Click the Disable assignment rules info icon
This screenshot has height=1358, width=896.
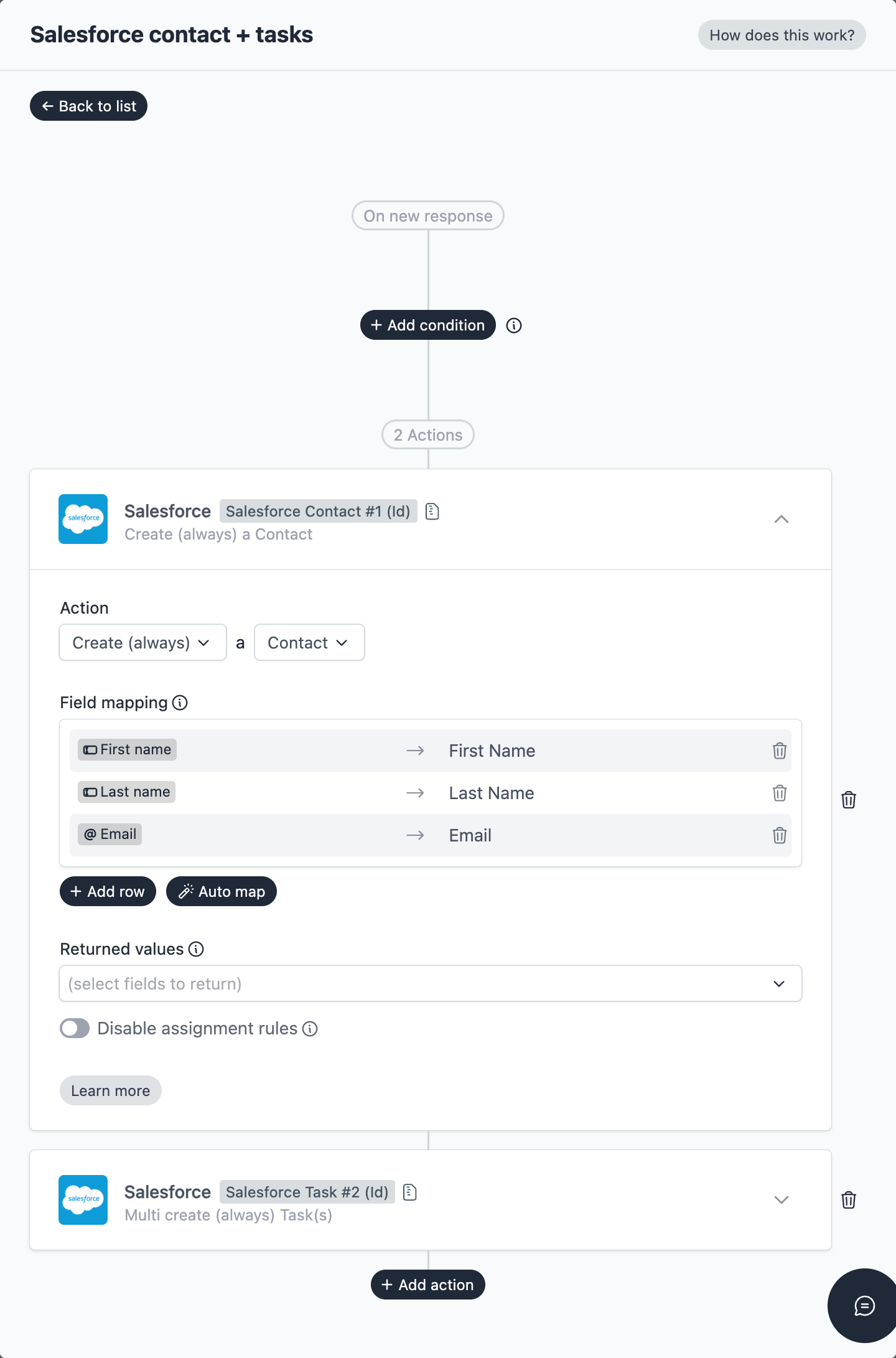(x=310, y=1029)
